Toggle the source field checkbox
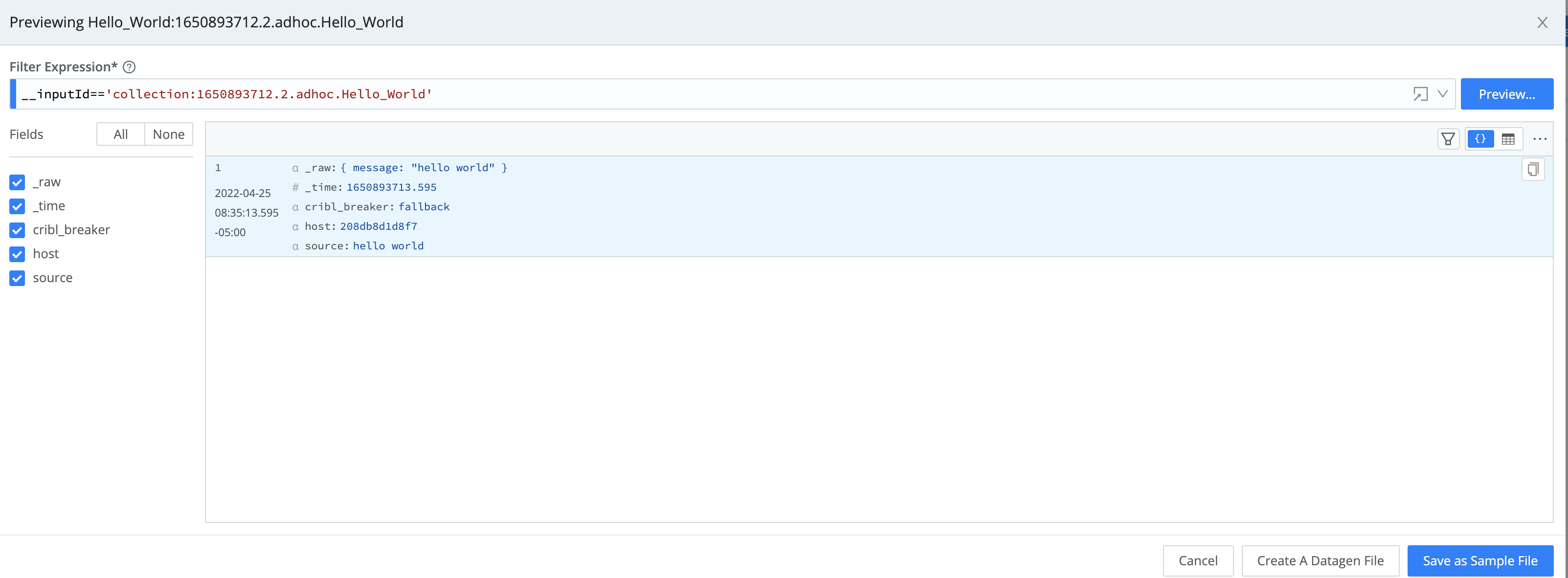Image resolution: width=1568 pixels, height=578 pixels. click(x=17, y=278)
